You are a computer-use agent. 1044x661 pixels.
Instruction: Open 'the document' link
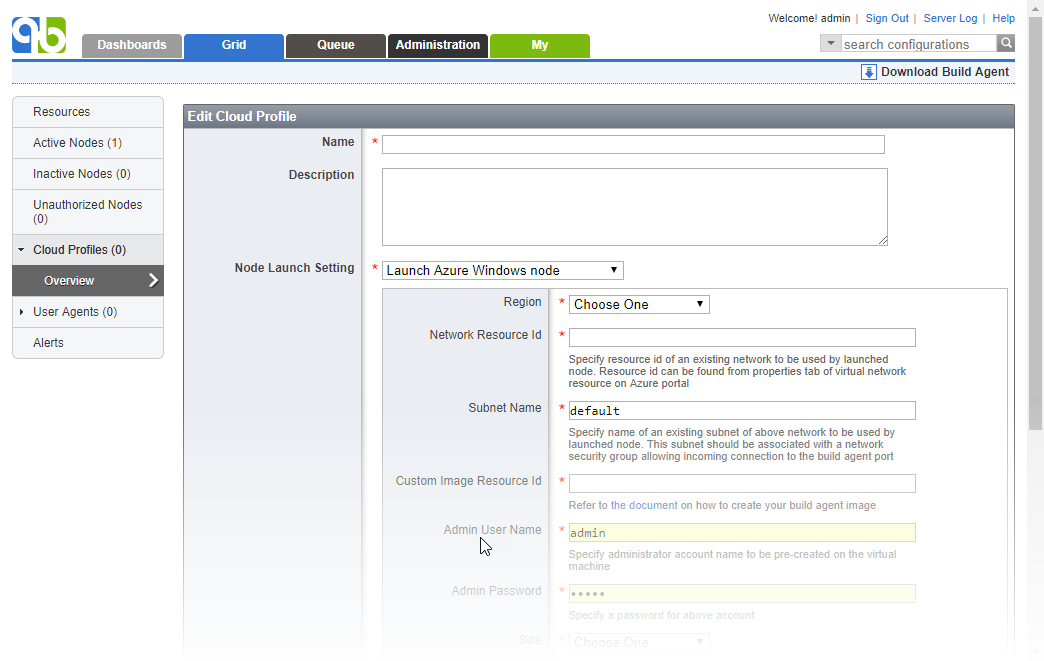tap(643, 505)
